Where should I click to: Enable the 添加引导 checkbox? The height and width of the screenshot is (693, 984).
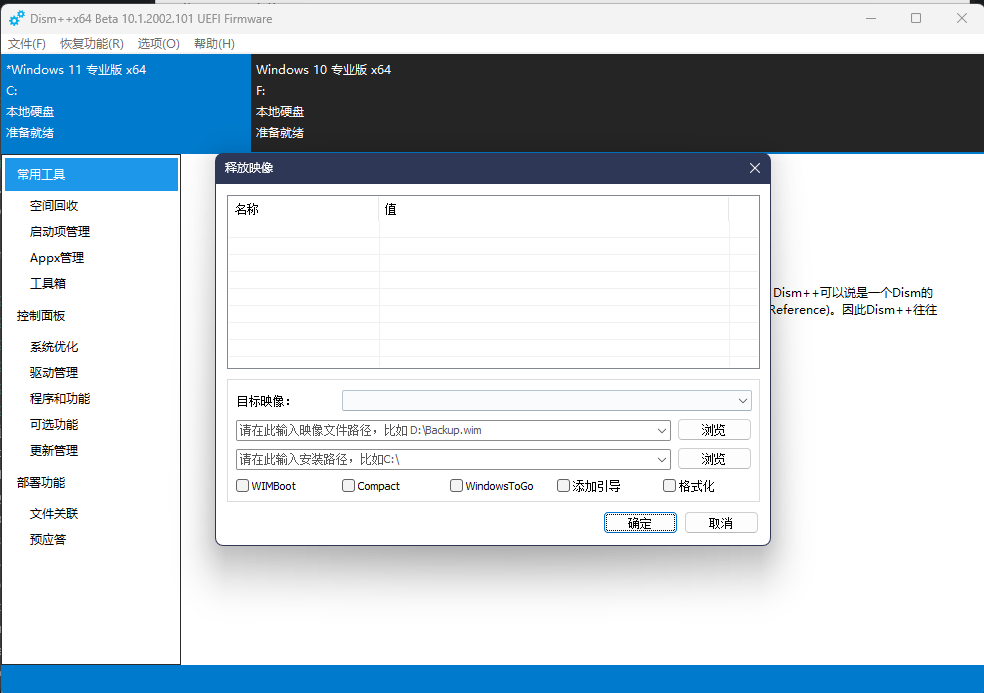[563, 486]
